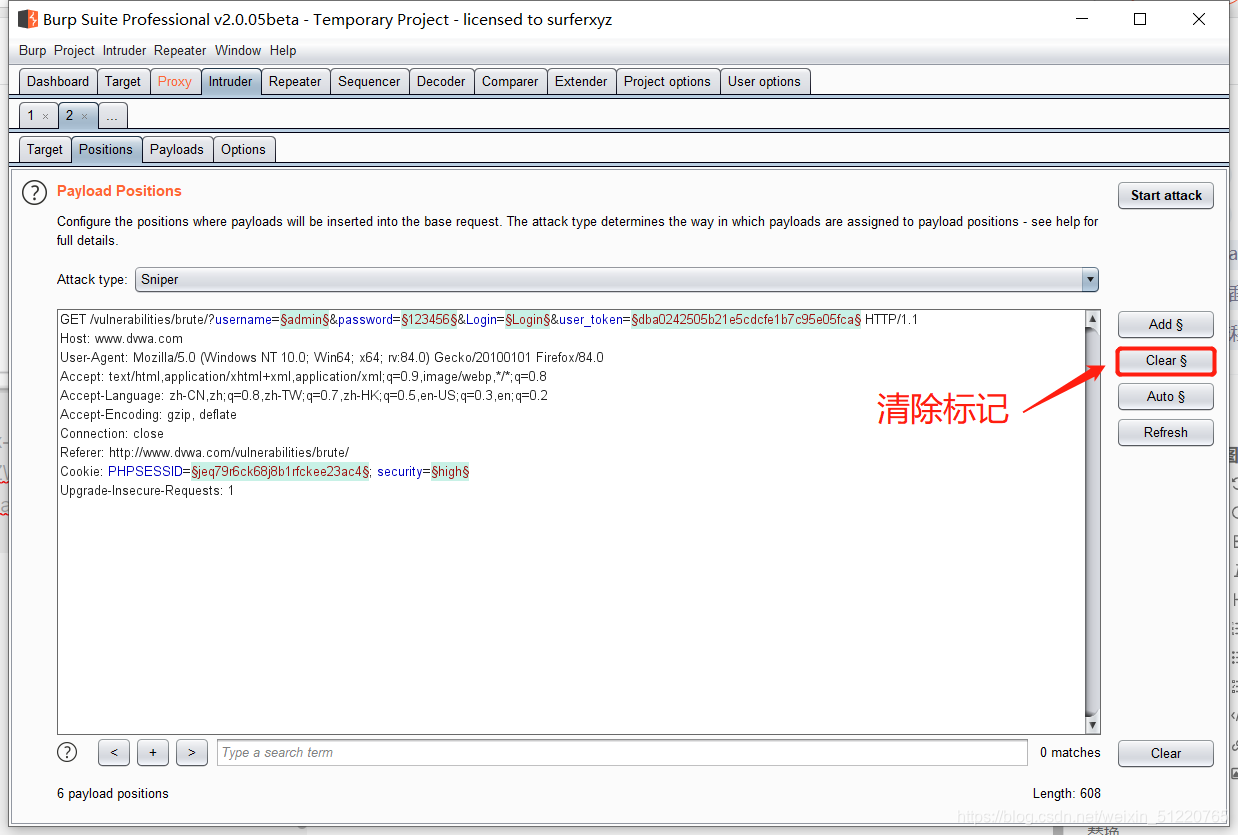Click the Burp Suite logo in title bar
This screenshot has height=835, width=1238.
(28, 19)
